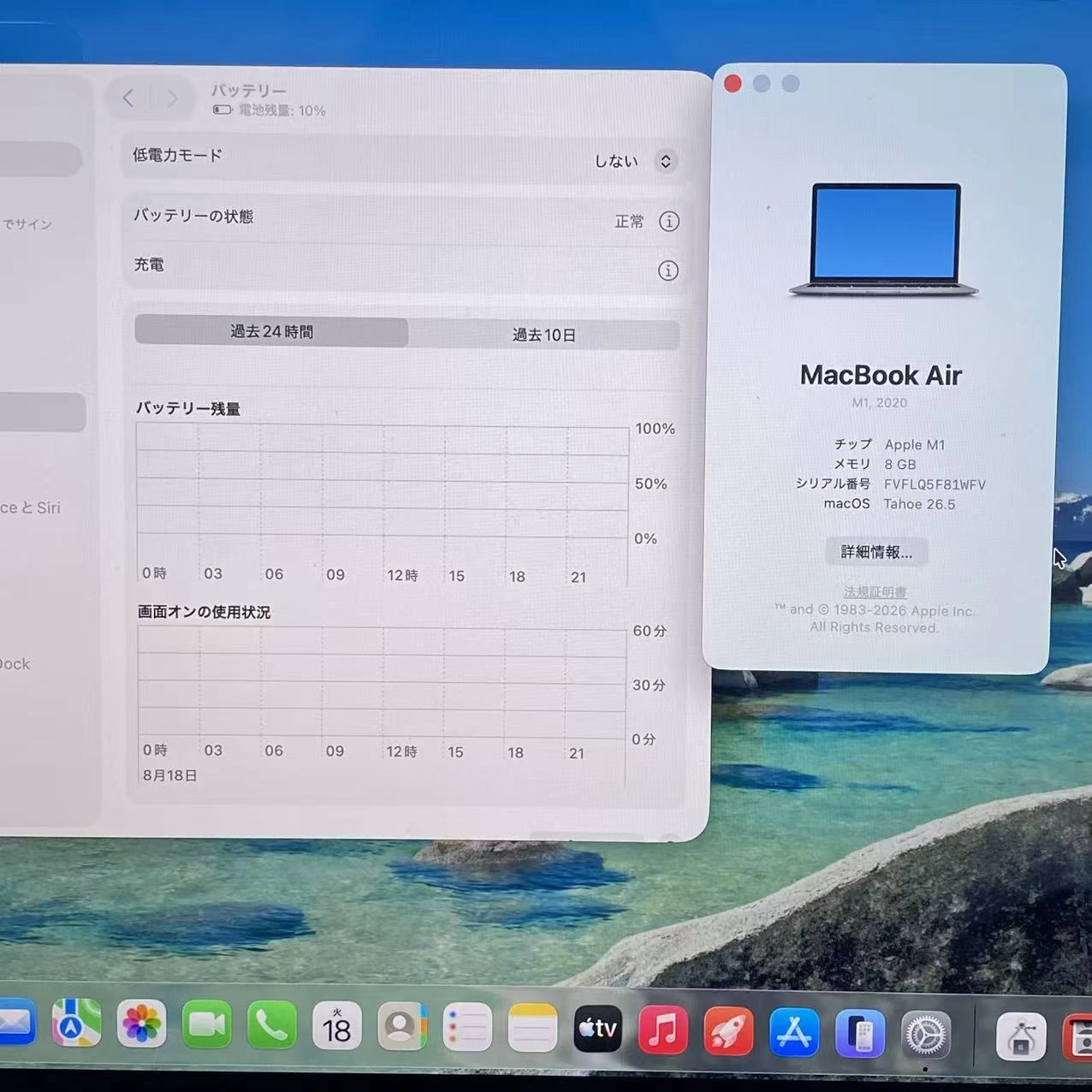Open 法規証明書 link in About window
1092x1092 pixels.
coord(875,591)
